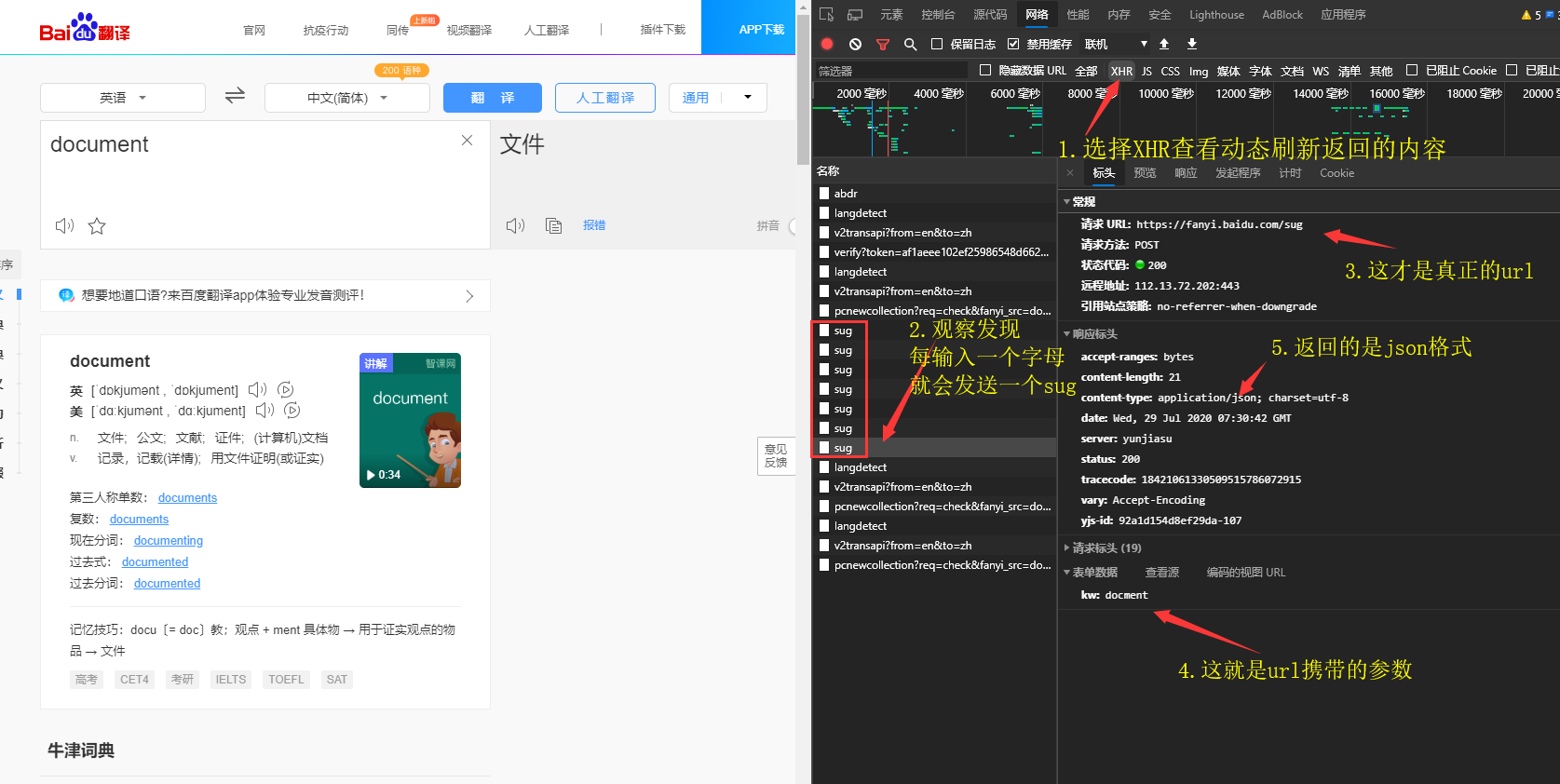The width and height of the screenshot is (1560, 784).
Task: Toggle device toolbar emulation icon
Action: click(855, 15)
